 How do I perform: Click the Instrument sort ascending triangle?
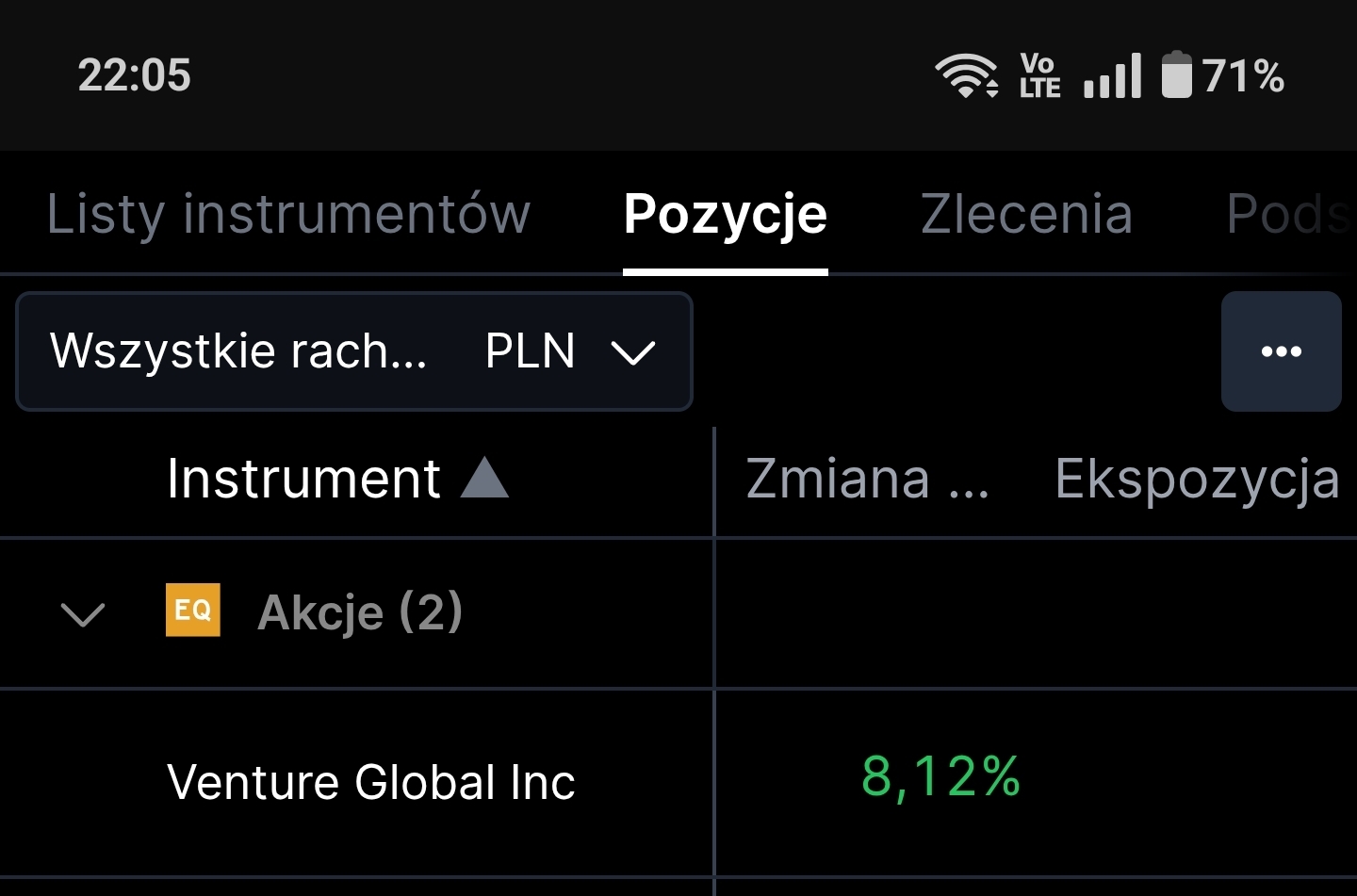[x=484, y=478]
